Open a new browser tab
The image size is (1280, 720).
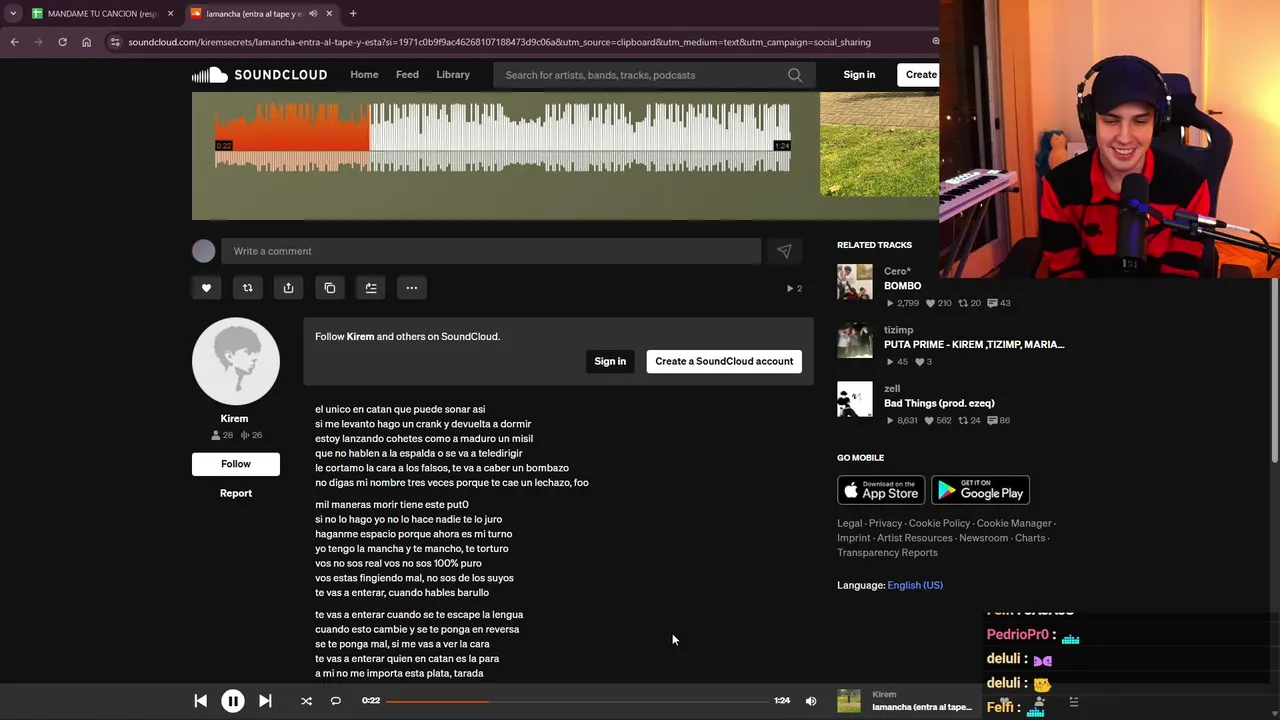pyautogui.click(x=353, y=13)
